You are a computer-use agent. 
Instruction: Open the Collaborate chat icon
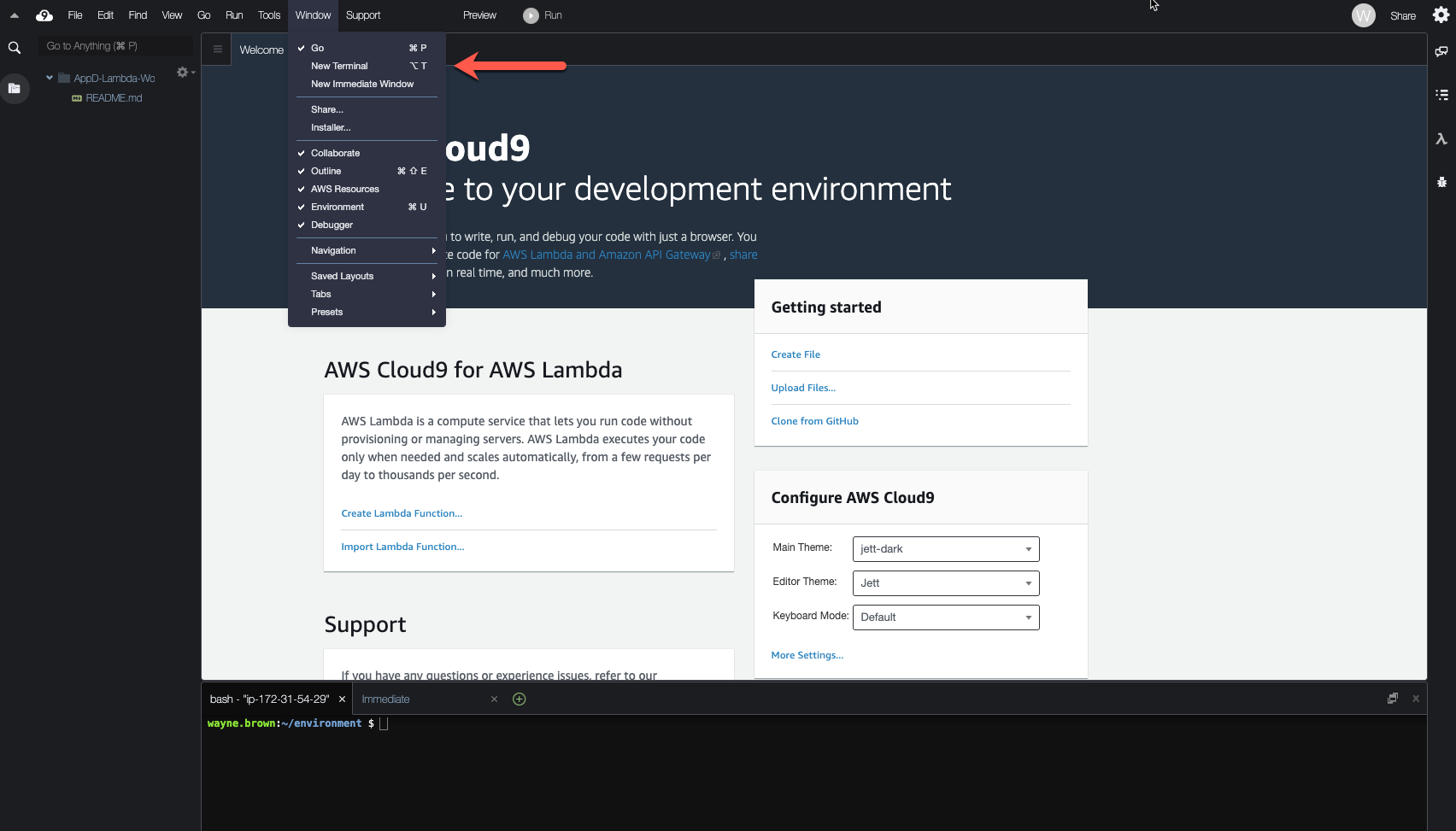click(1441, 51)
